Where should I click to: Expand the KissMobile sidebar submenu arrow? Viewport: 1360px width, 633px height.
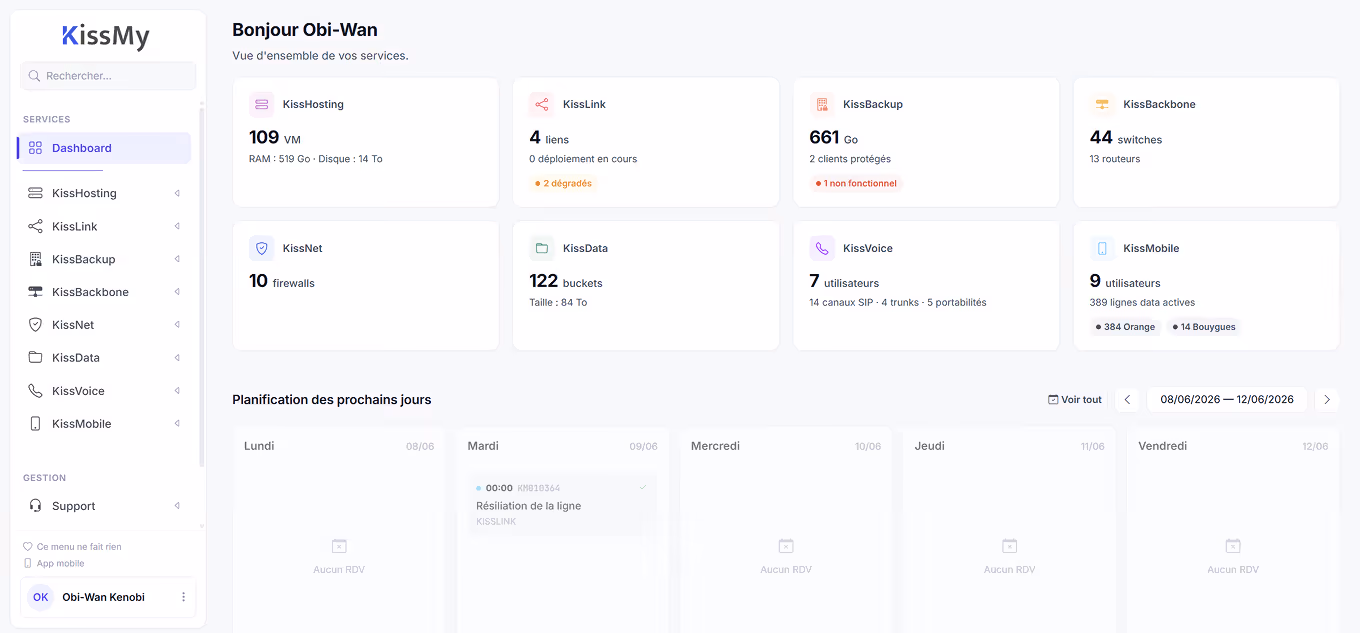177,424
